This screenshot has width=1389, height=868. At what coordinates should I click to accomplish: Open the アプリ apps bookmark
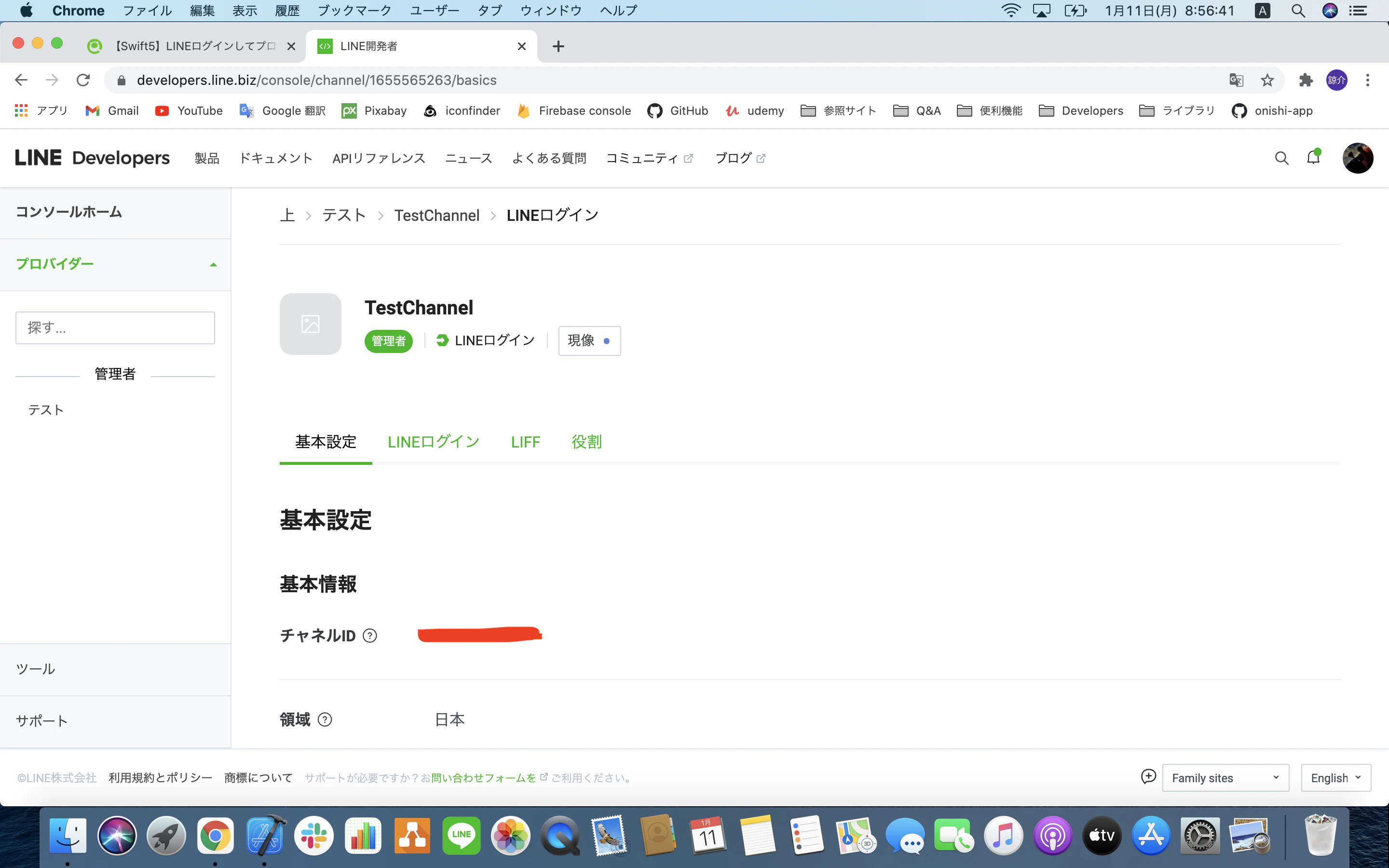tap(41, 111)
